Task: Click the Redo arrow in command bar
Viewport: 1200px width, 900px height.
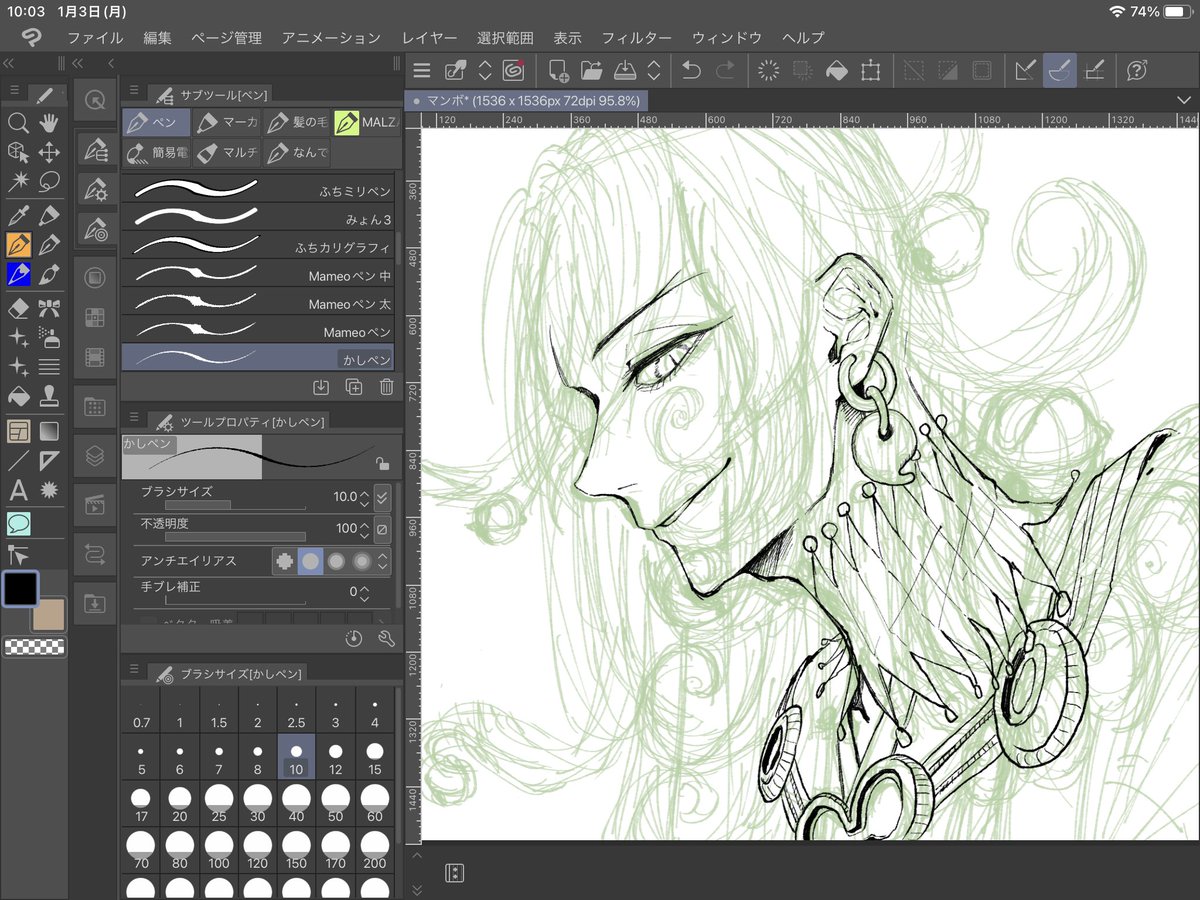Action: tap(725, 70)
